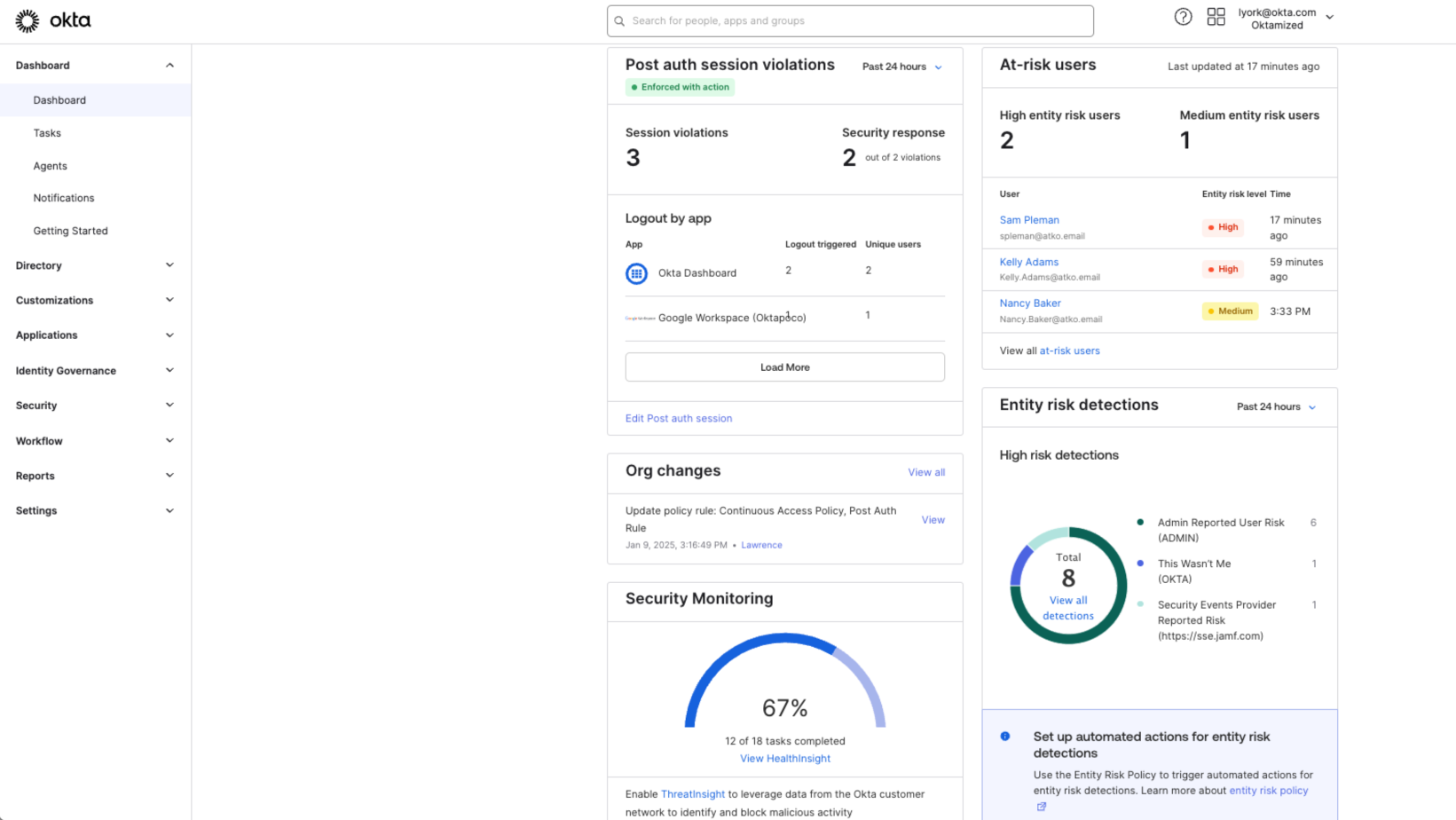Click the Load More button
The width and height of the screenshot is (1456, 820).
click(x=784, y=367)
